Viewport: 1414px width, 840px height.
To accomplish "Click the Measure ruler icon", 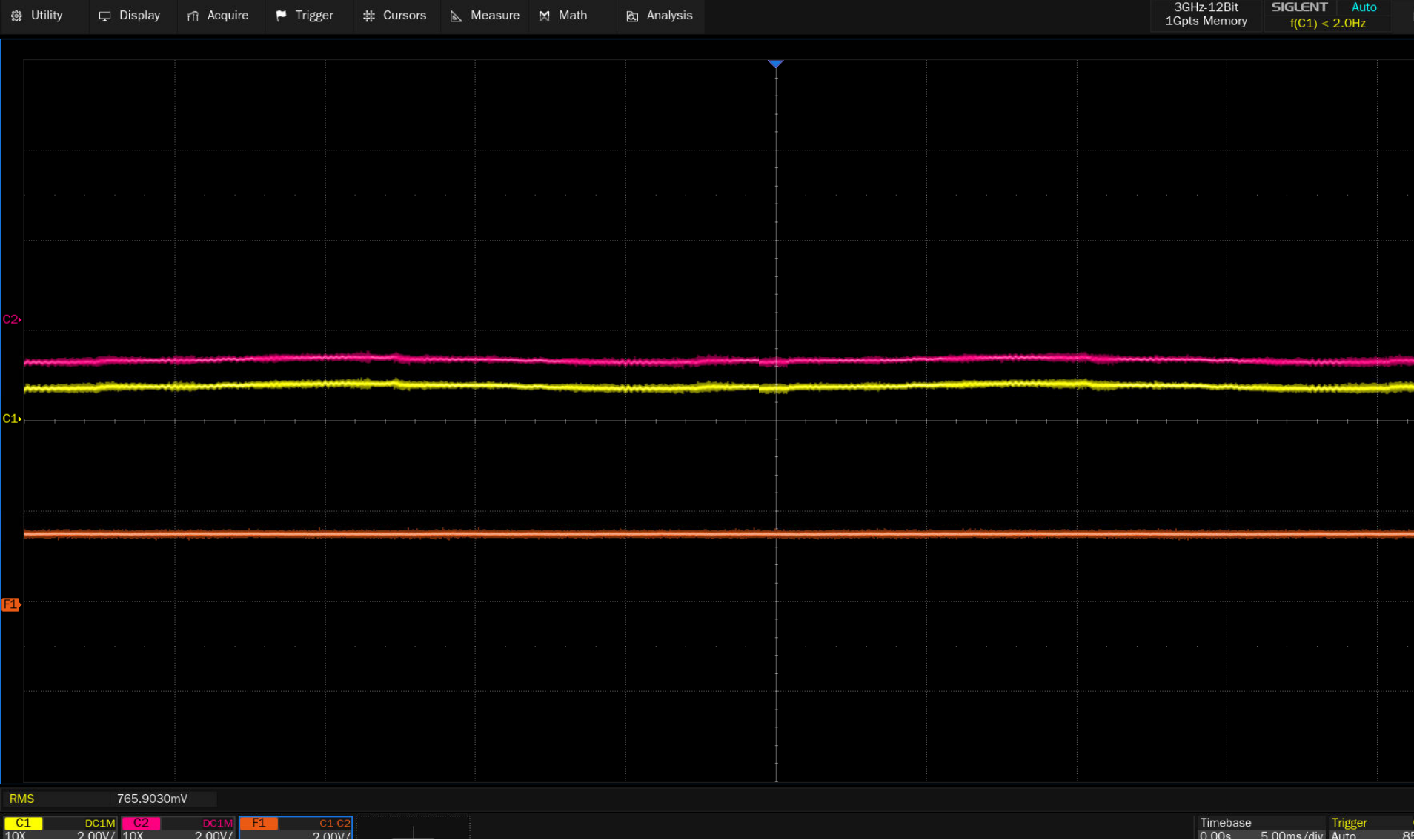I will [x=456, y=16].
